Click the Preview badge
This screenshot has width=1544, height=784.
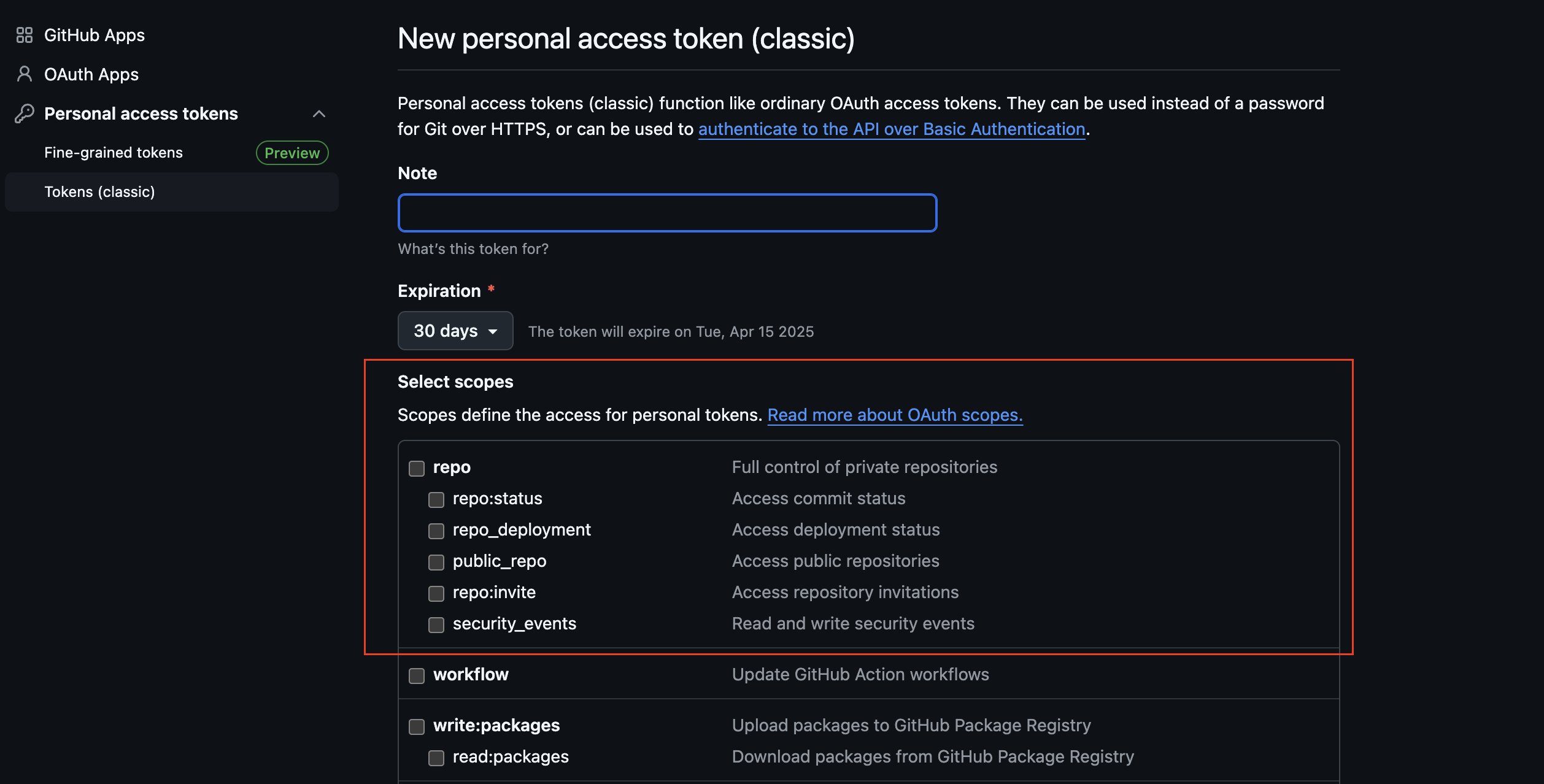click(x=292, y=153)
